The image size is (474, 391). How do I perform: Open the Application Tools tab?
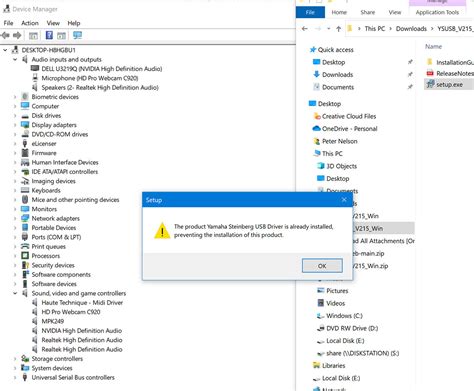(437, 12)
